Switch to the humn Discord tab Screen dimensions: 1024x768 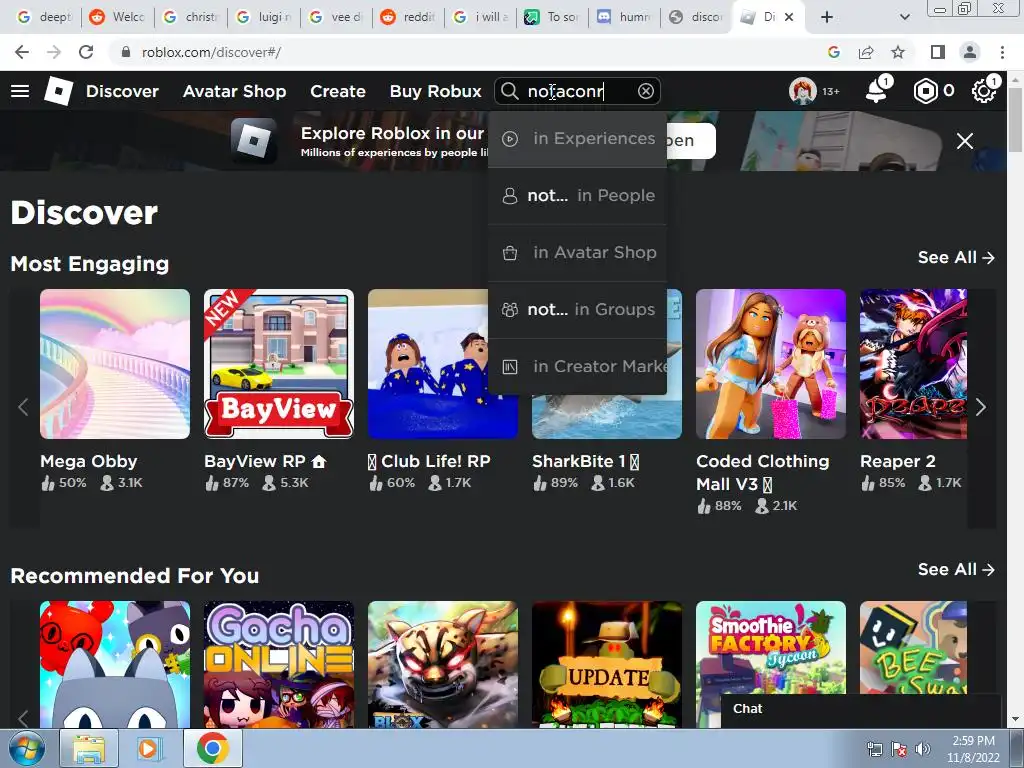point(624,17)
